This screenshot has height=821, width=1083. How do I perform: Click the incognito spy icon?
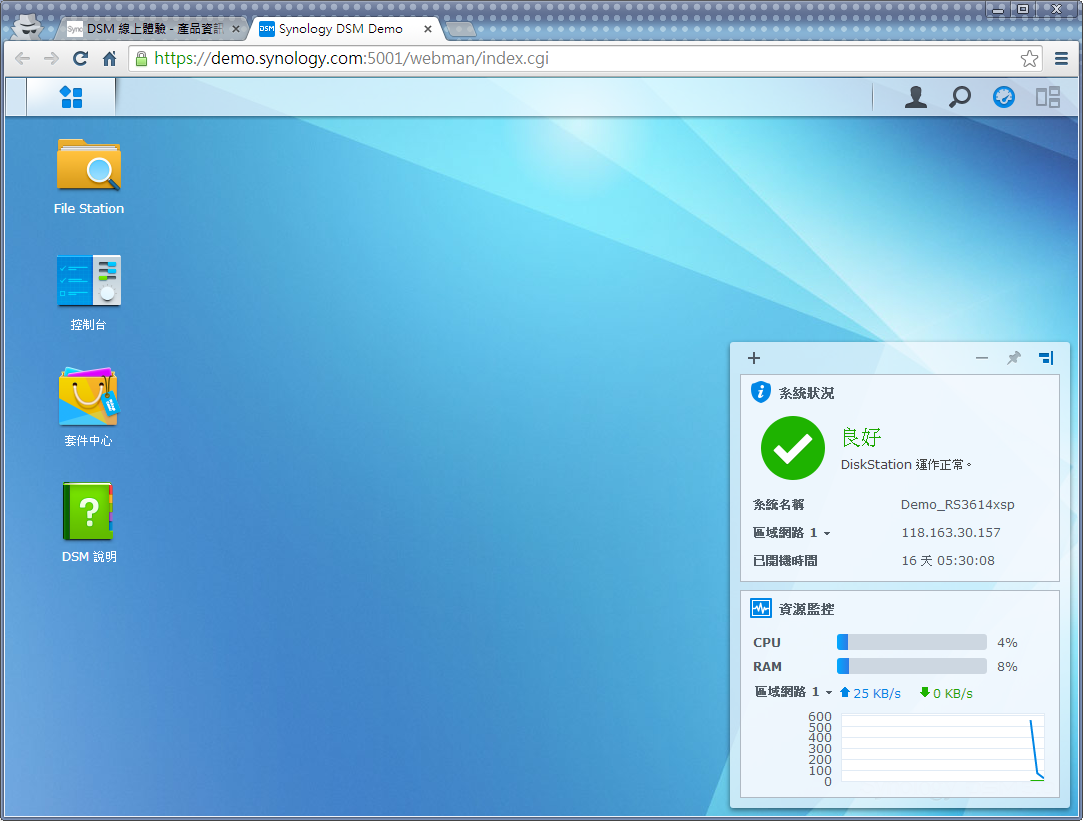coord(29,28)
